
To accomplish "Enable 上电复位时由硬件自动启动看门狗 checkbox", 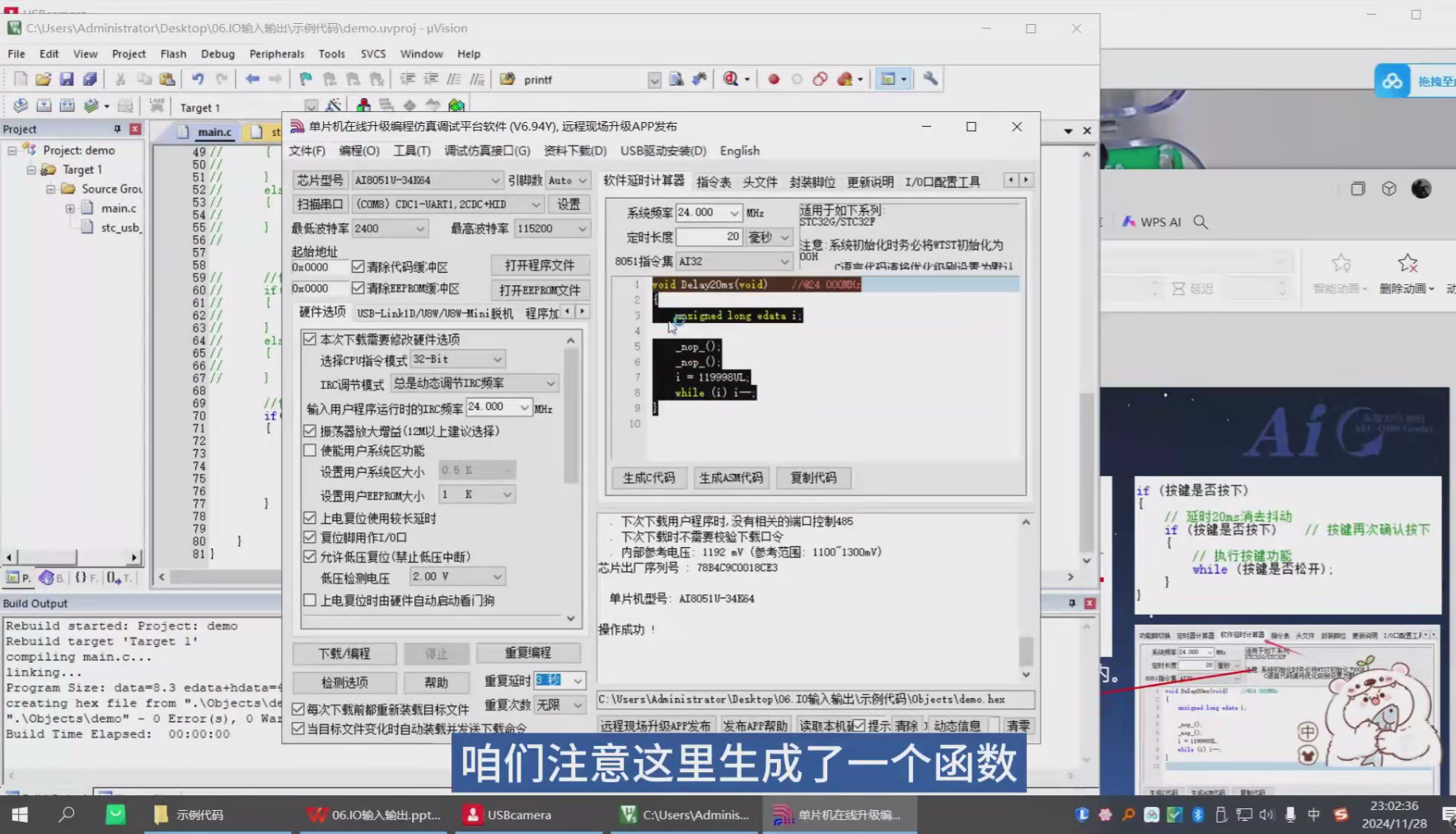I will point(310,600).
